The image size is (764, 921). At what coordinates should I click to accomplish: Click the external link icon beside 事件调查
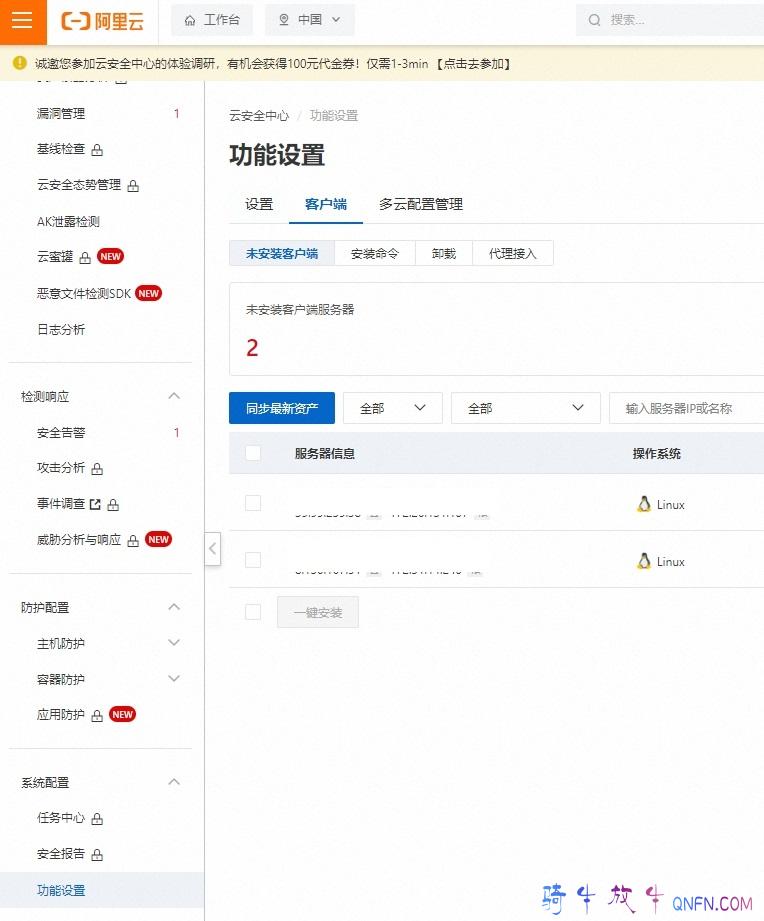point(95,504)
